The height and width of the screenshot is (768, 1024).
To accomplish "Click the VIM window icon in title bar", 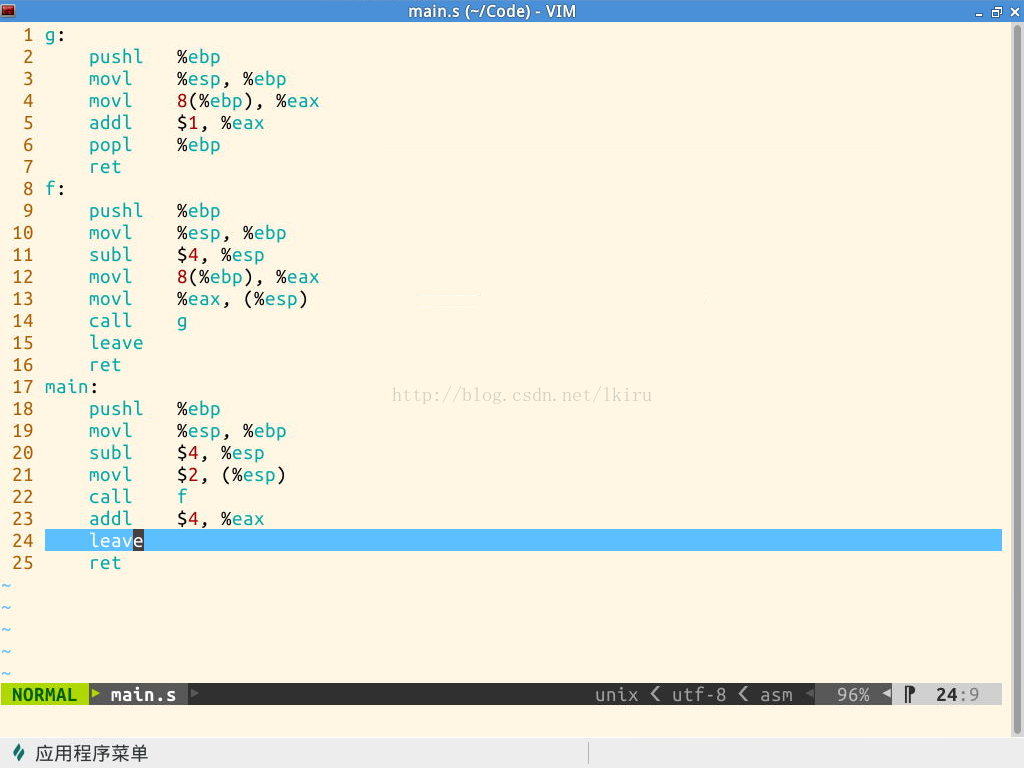I will click(x=8, y=10).
